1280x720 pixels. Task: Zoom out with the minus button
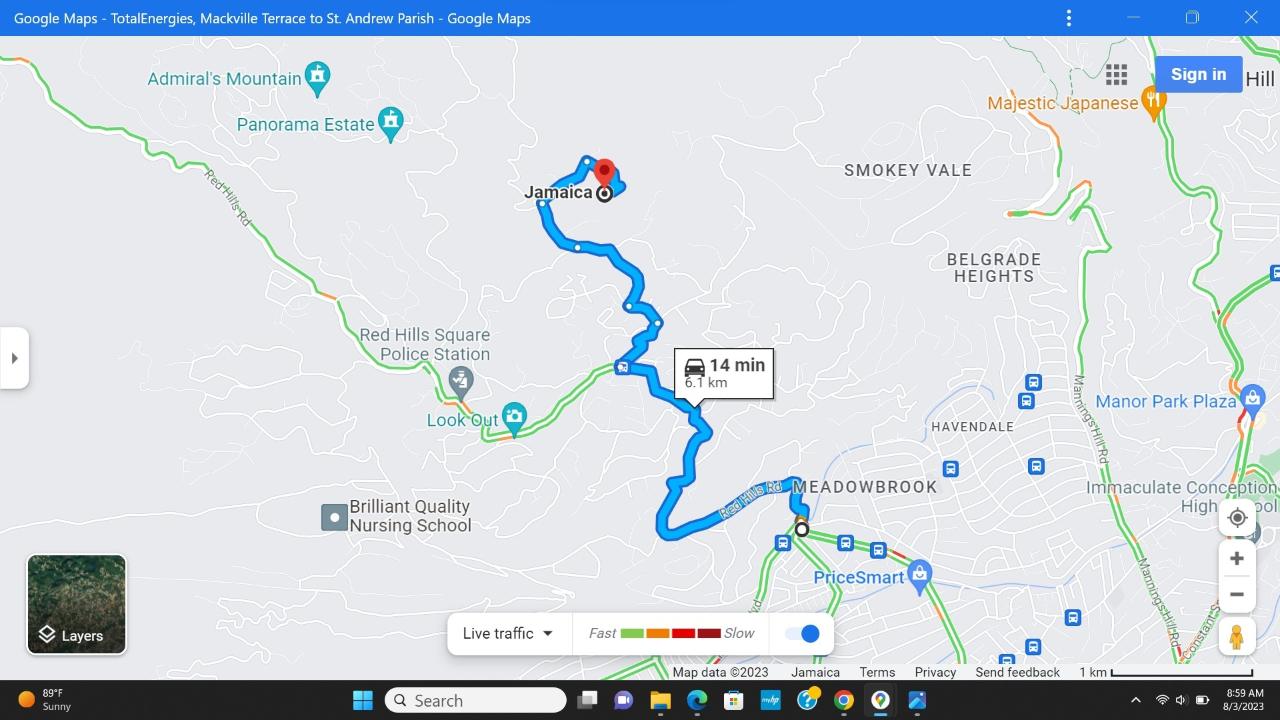(1237, 594)
